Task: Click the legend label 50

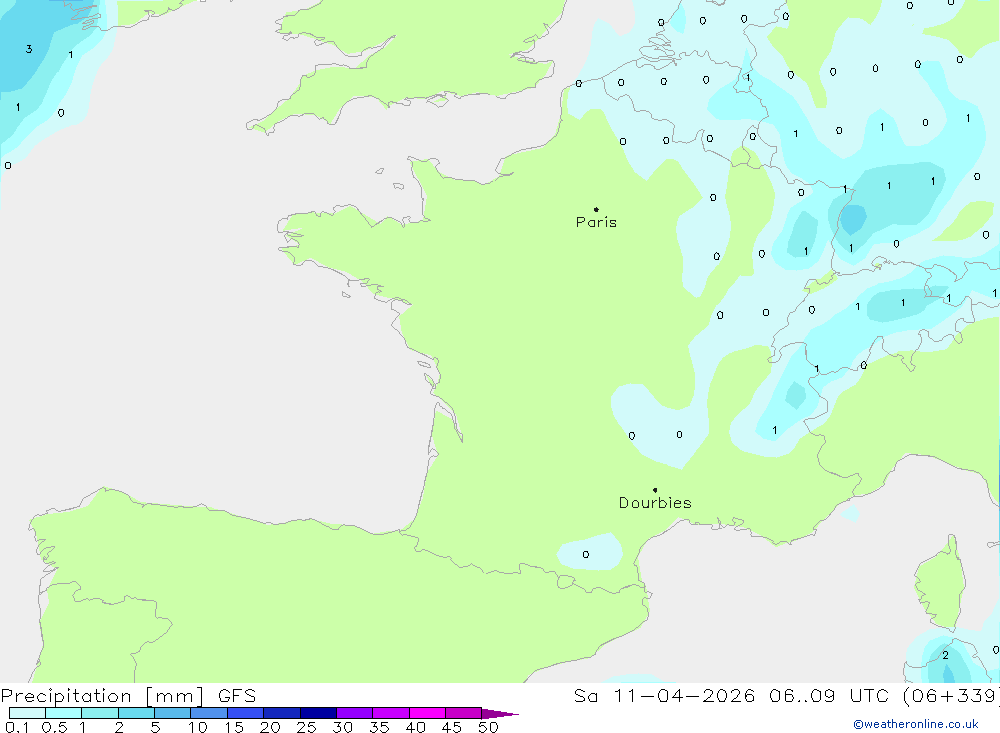Action: 488,727
